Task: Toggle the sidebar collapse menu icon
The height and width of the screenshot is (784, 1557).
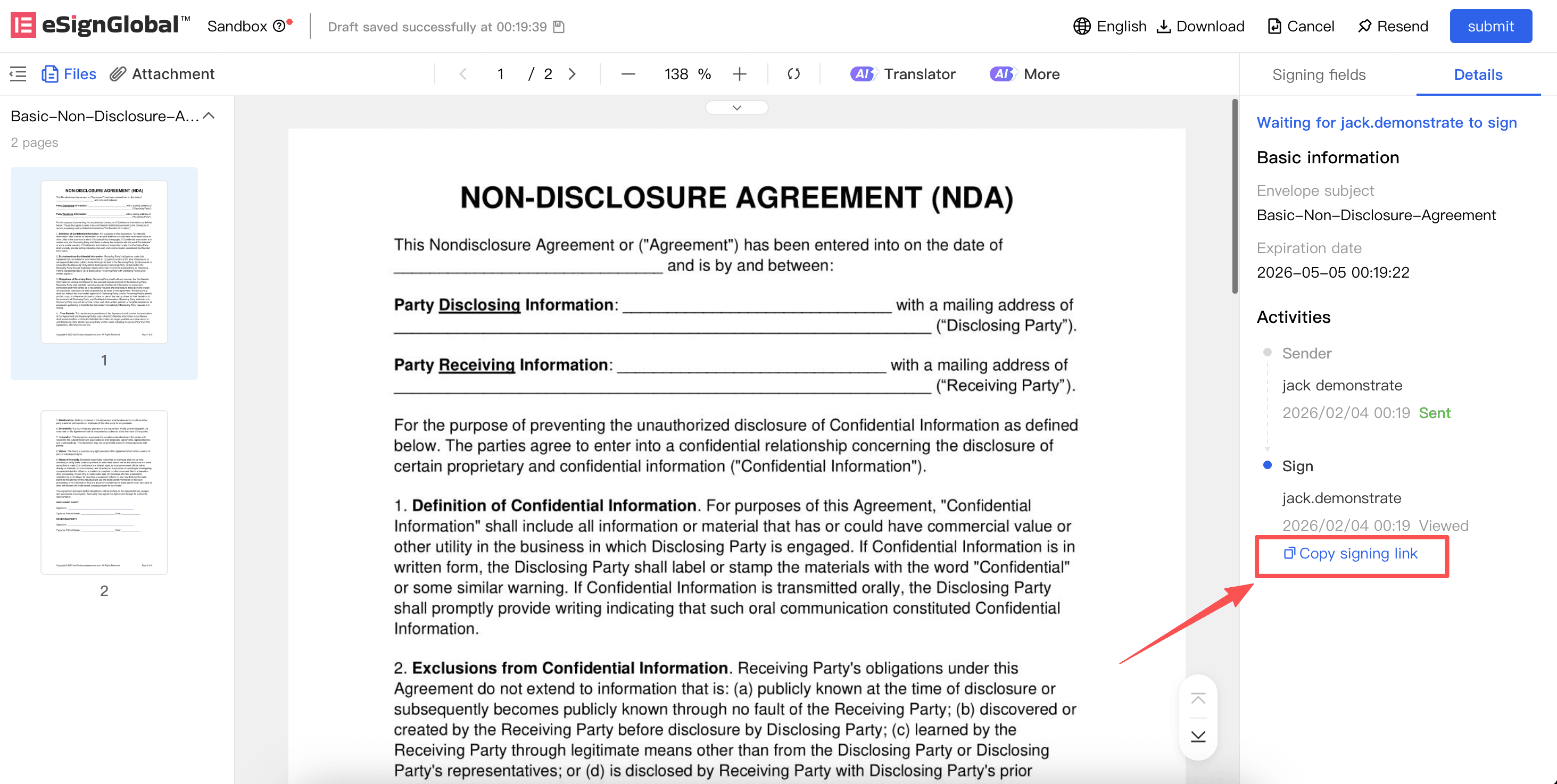Action: [18, 74]
